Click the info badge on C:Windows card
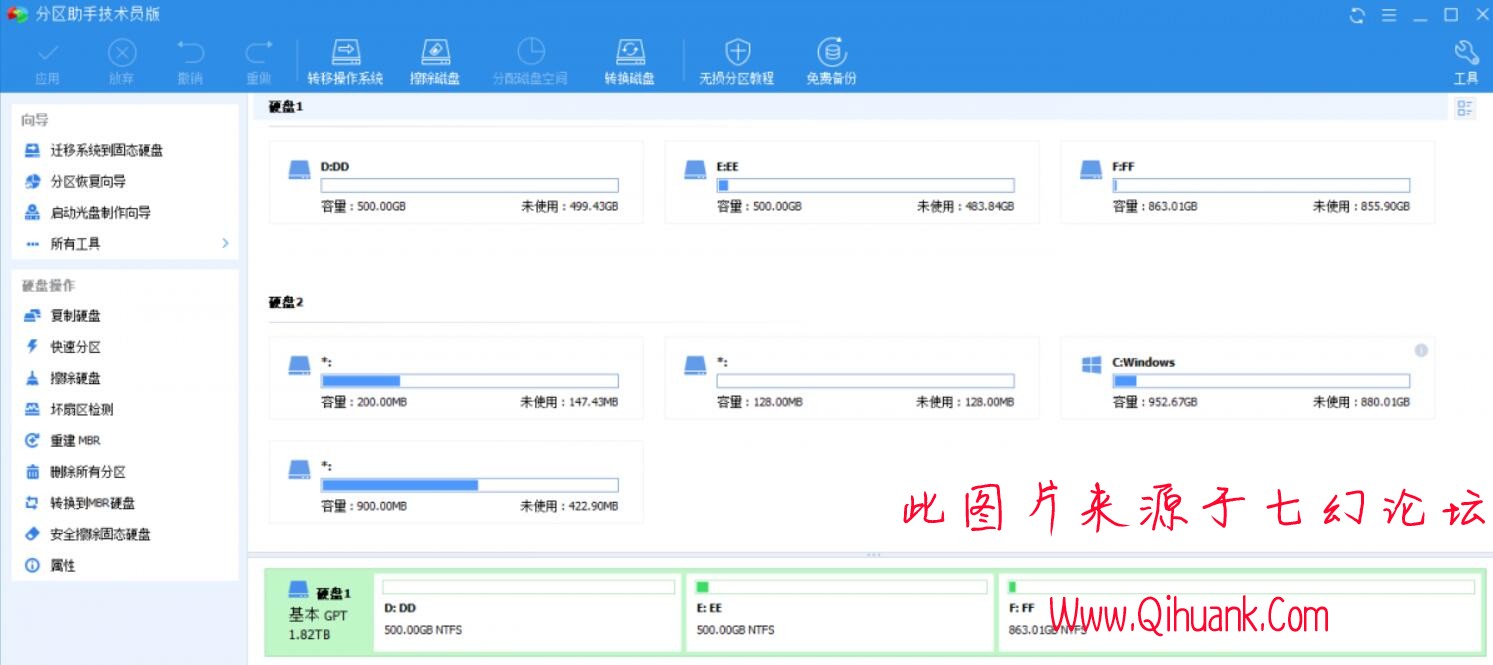Image resolution: width=1493 pixels, height=665 pixels. pyautogui.click(x=1421, y=351)
